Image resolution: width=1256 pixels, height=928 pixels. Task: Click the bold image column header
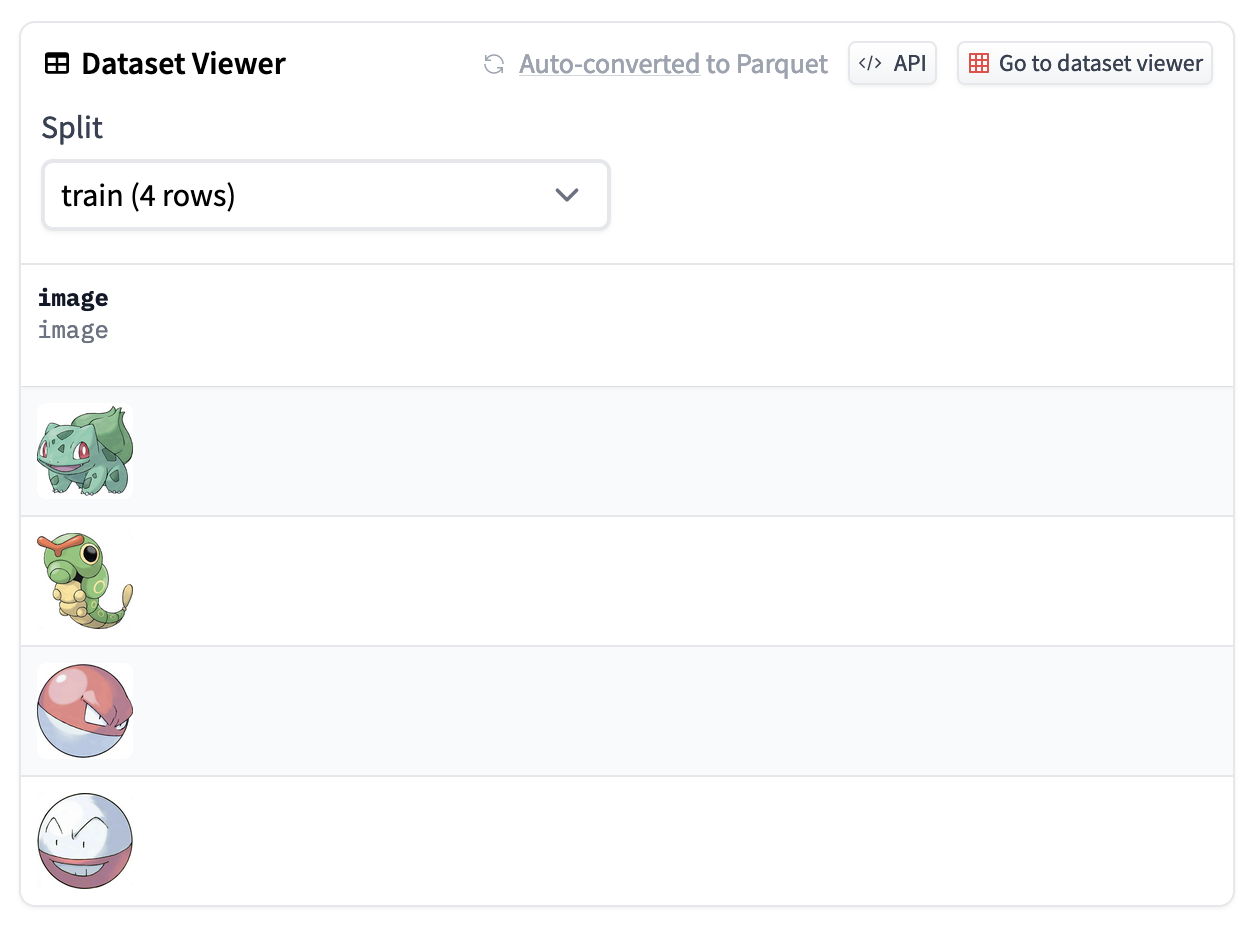(x=73, y=298)
